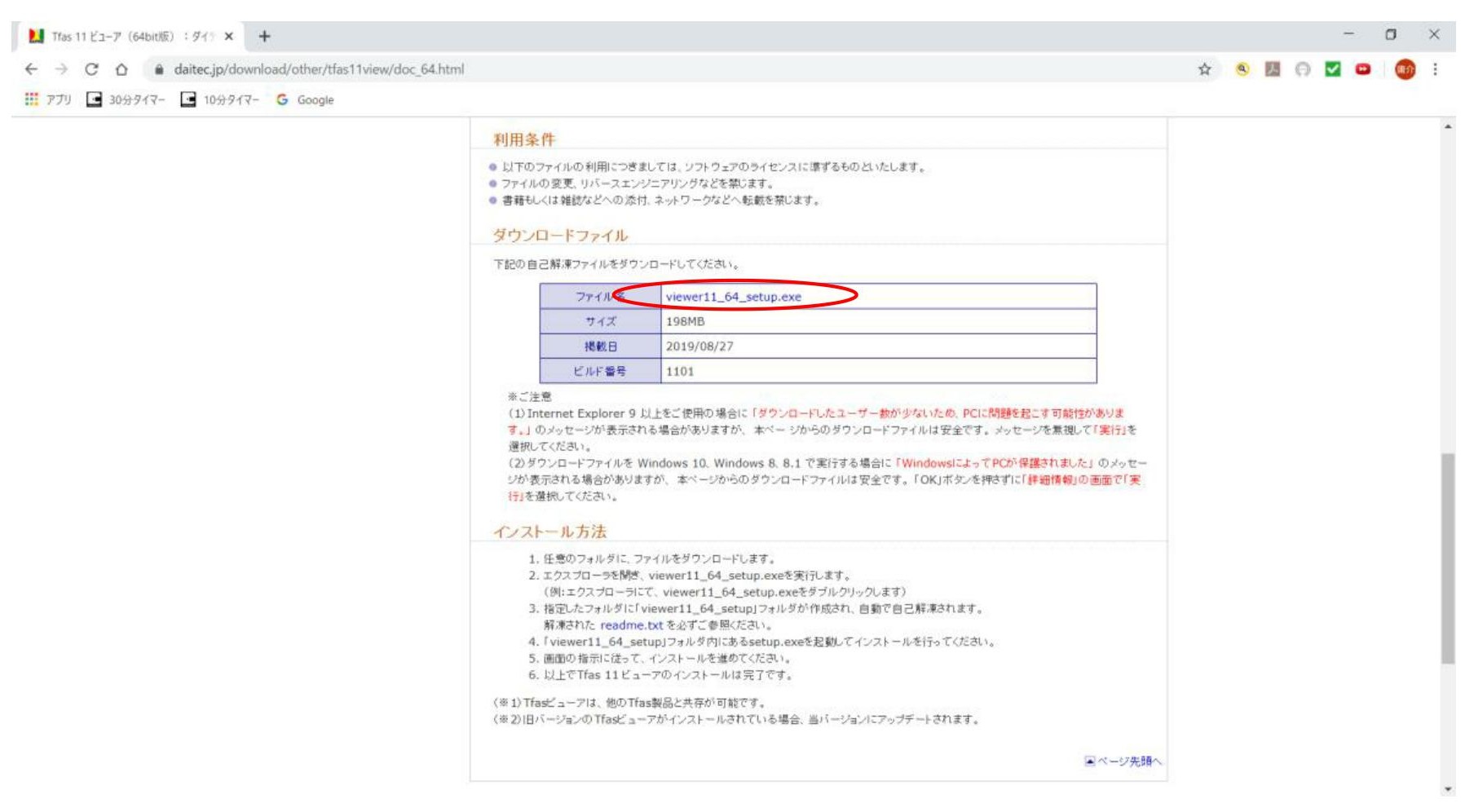This screenshot has height=812, width=1474.
Task: Click the build number 1101 cell
Action: pyautogui.click(x=878, y=371)
